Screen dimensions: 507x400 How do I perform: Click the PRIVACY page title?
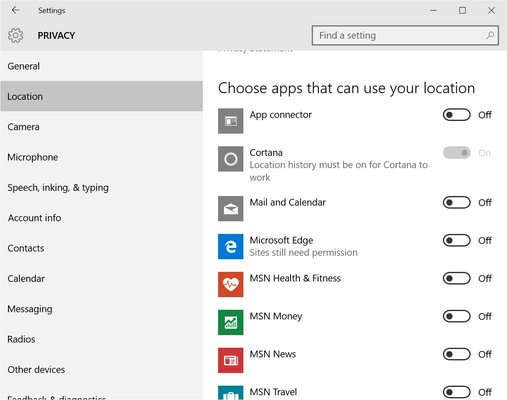pyautogui.click(x=56, y=35)
